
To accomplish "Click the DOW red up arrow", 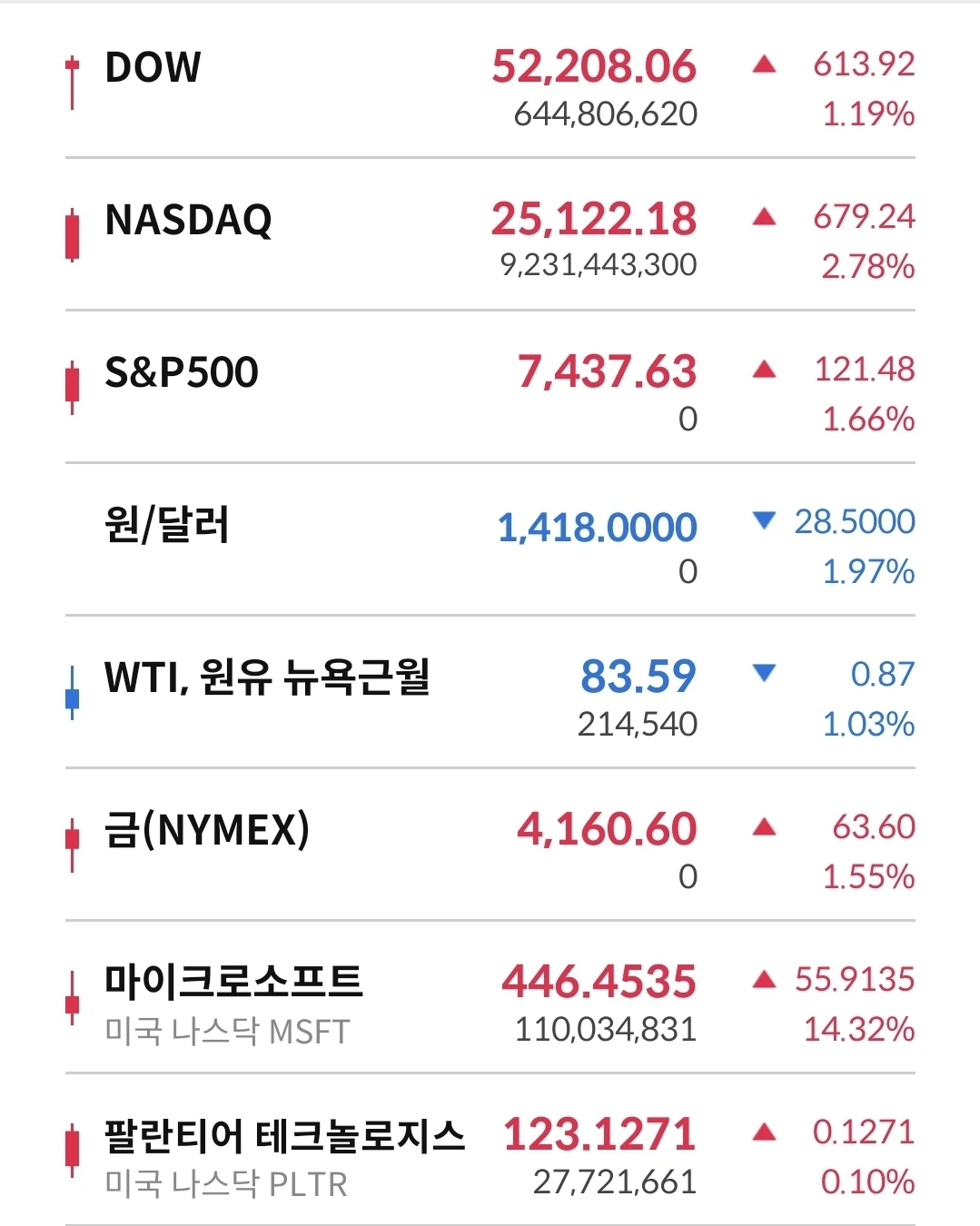I will (765, 64).
